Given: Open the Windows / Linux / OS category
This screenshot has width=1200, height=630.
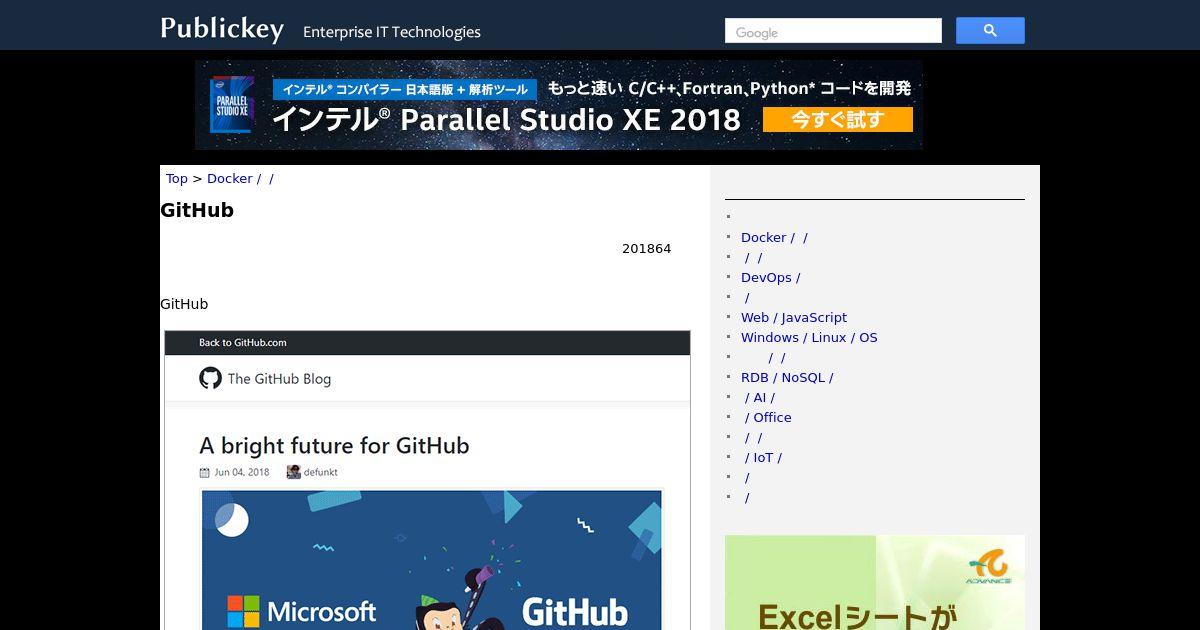Looking at the screenshot, I should coord(809,337).
